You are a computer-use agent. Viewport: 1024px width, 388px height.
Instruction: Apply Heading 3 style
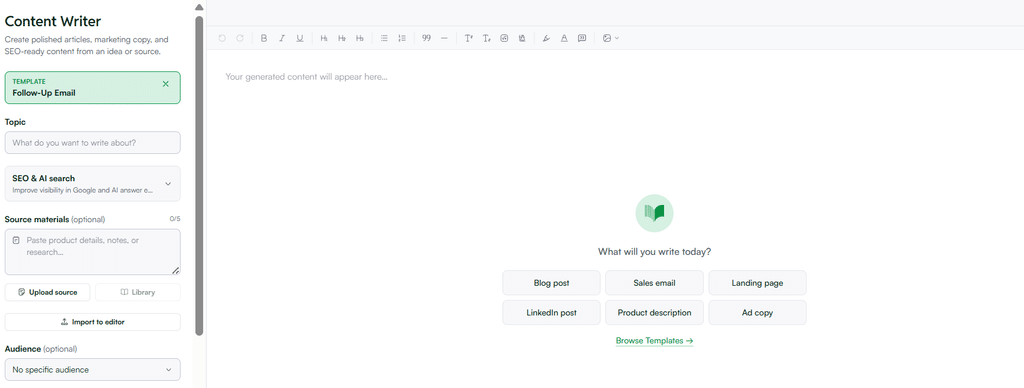(x=360, y=39)
